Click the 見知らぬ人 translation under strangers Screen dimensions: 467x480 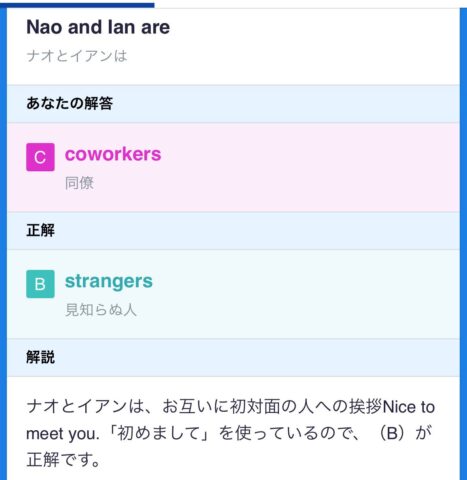(101, 310)
